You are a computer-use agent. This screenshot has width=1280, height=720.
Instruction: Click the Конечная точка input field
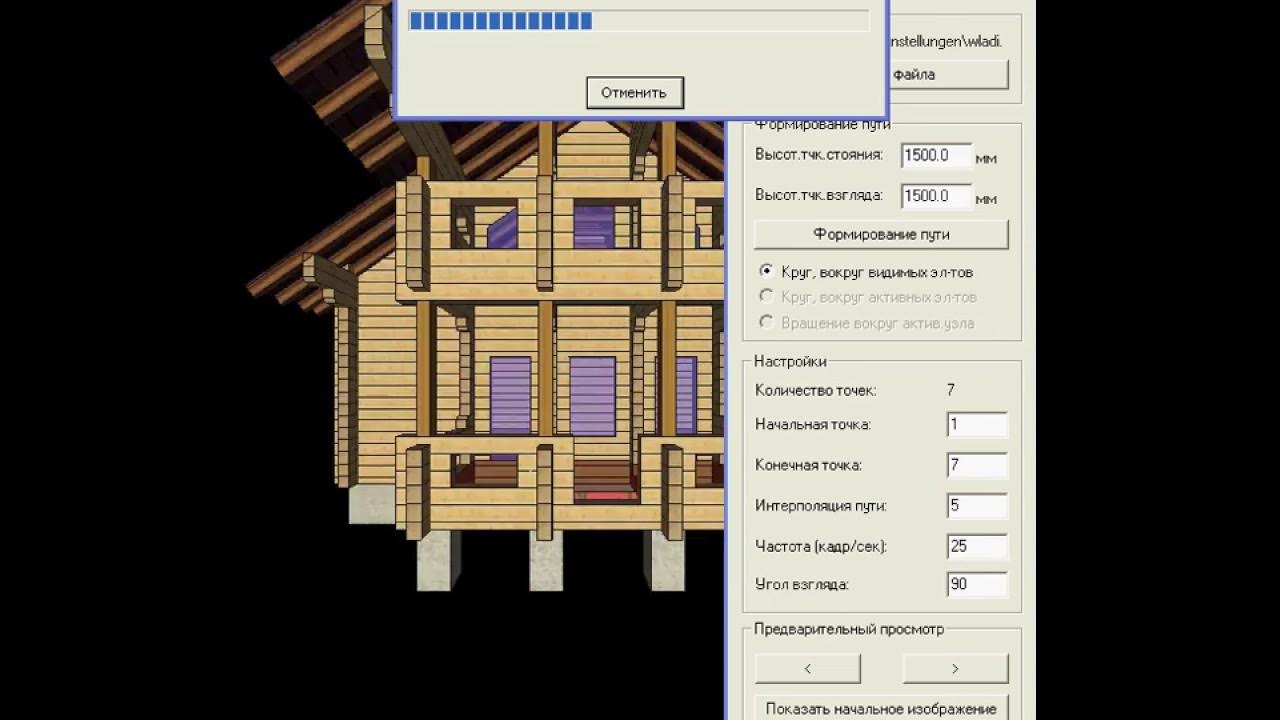(977, 465)
